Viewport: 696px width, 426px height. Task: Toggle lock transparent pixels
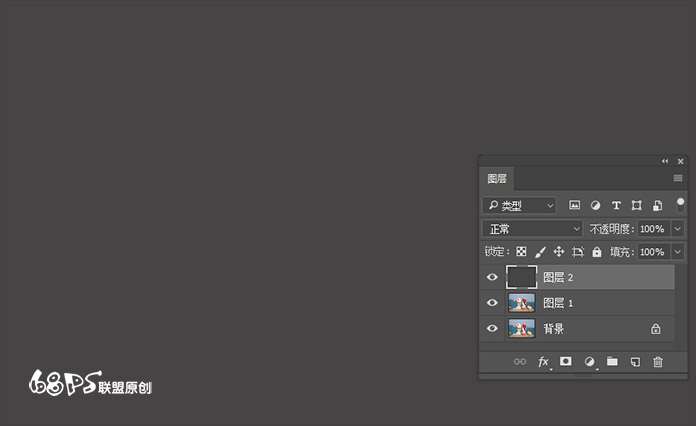[x=521, y=252]
